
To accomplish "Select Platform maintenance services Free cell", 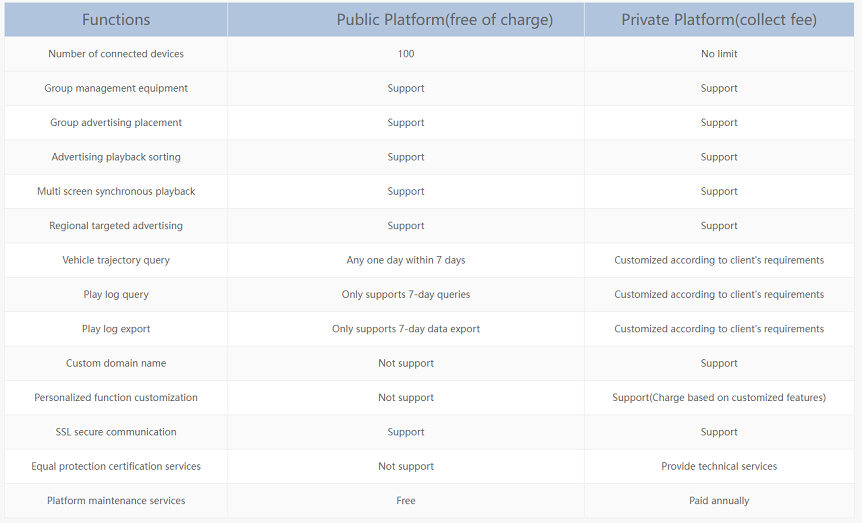I will (x=406, y=501).
